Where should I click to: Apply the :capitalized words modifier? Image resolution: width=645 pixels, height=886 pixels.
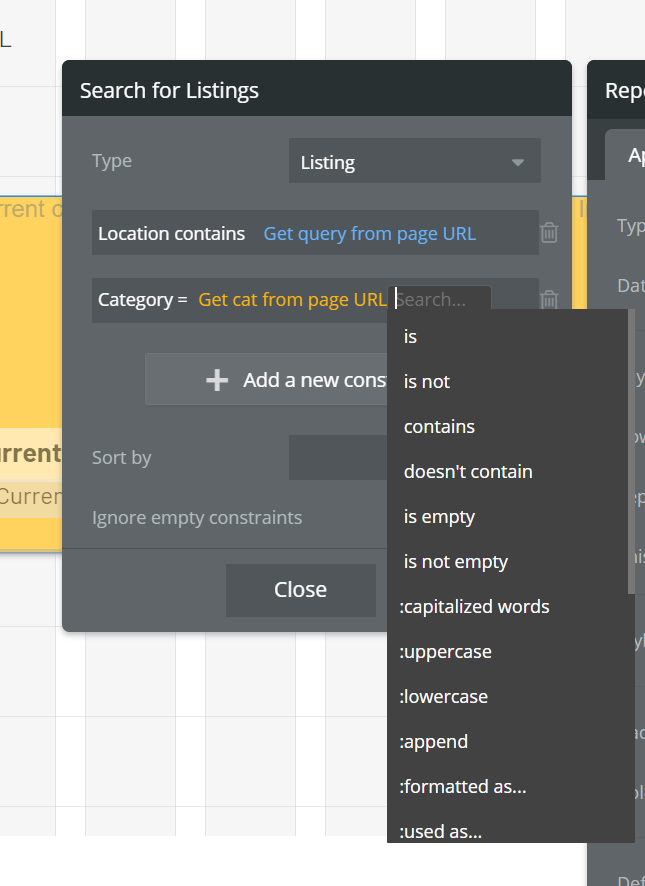474,607
